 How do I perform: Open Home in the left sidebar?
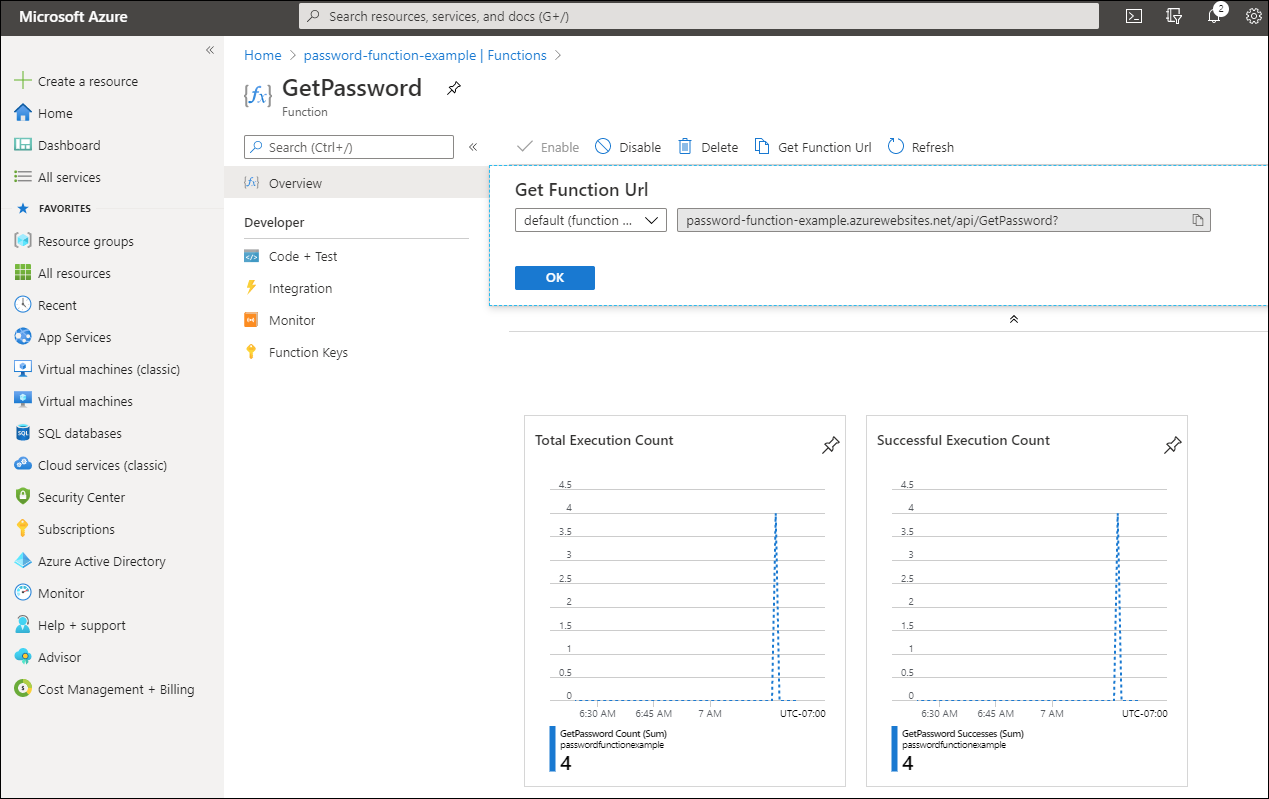click(x=55, y=113)
